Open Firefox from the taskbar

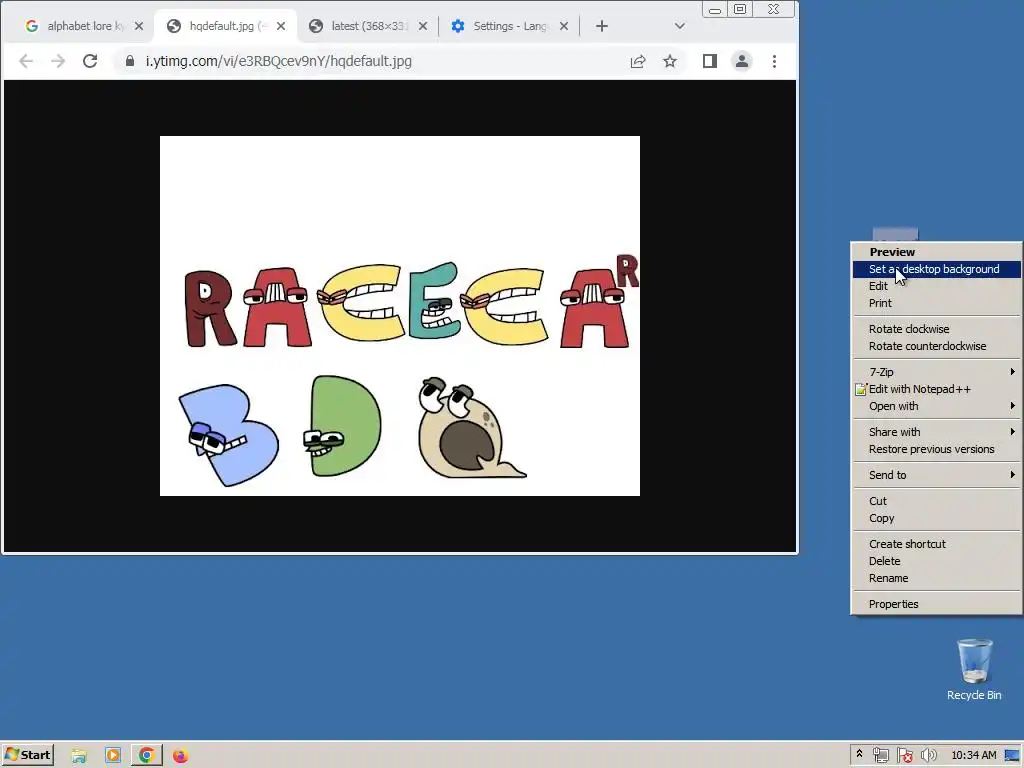[180, 756]
